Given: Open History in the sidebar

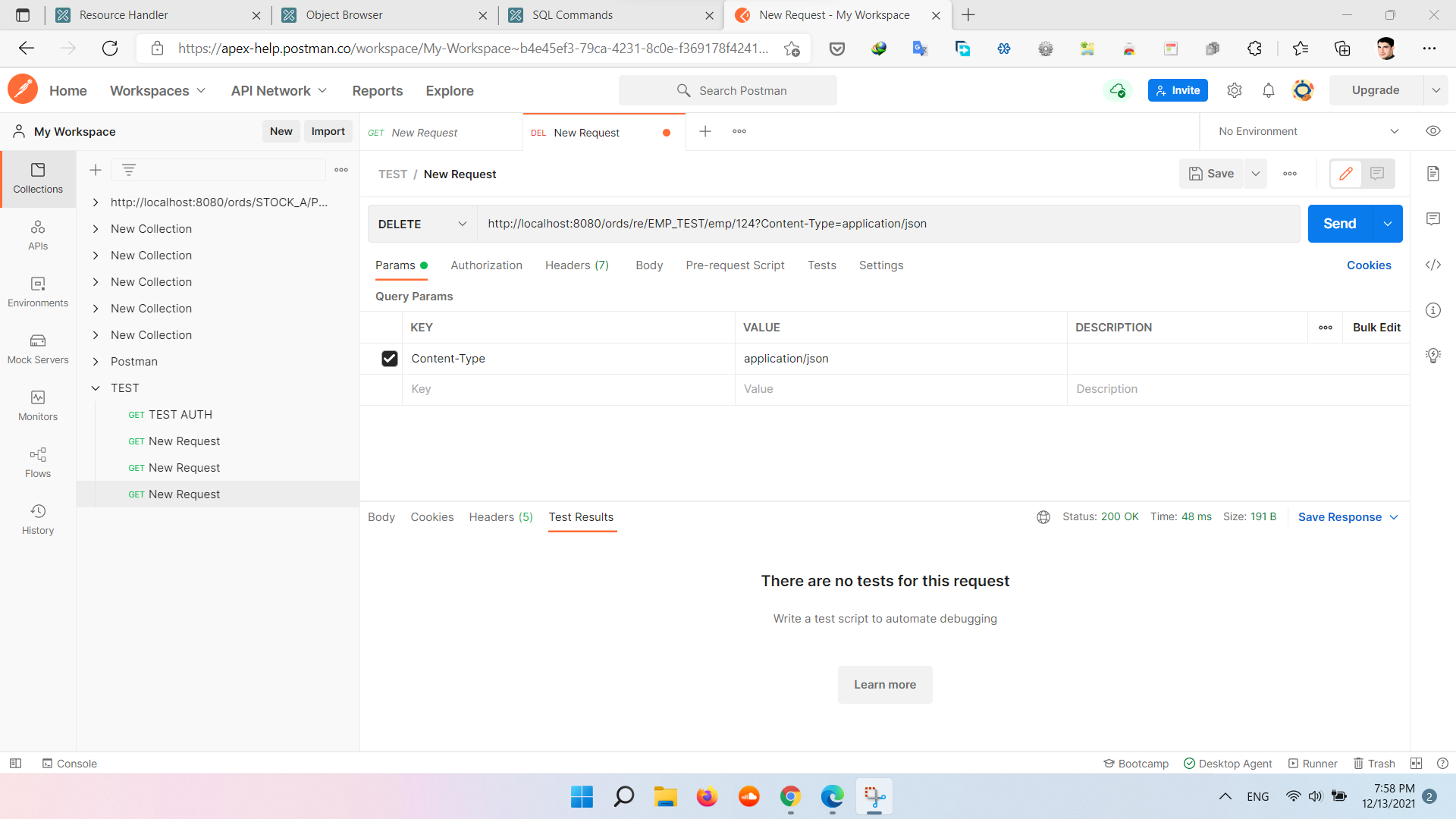Looking at the screenshot, I should point(38,519).
